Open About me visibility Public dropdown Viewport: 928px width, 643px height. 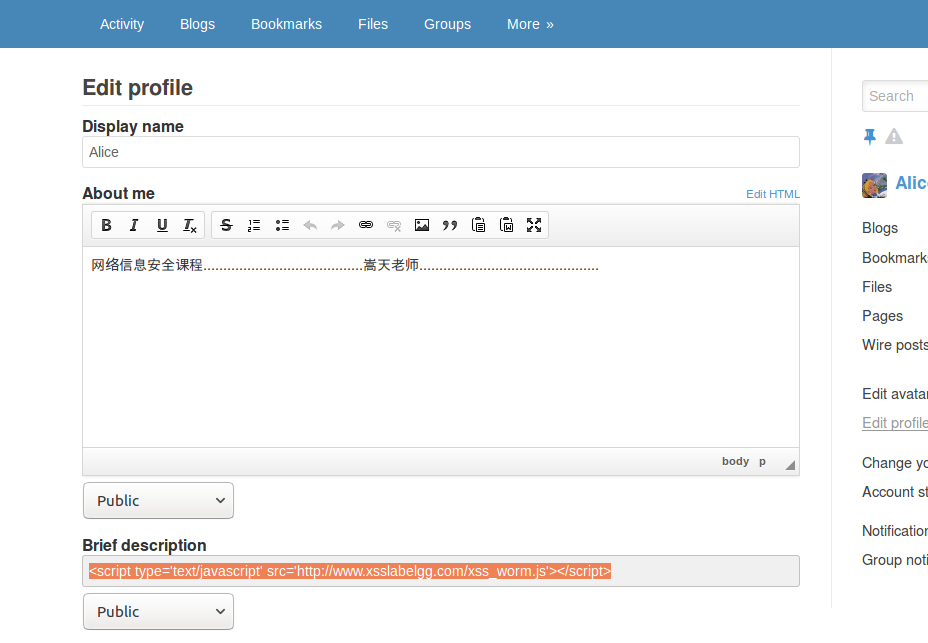(x=158, y=500)
